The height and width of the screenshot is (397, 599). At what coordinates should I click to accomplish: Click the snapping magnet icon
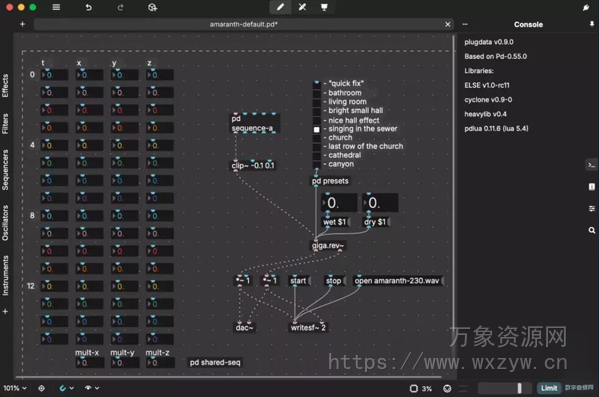tap(63, 388)
